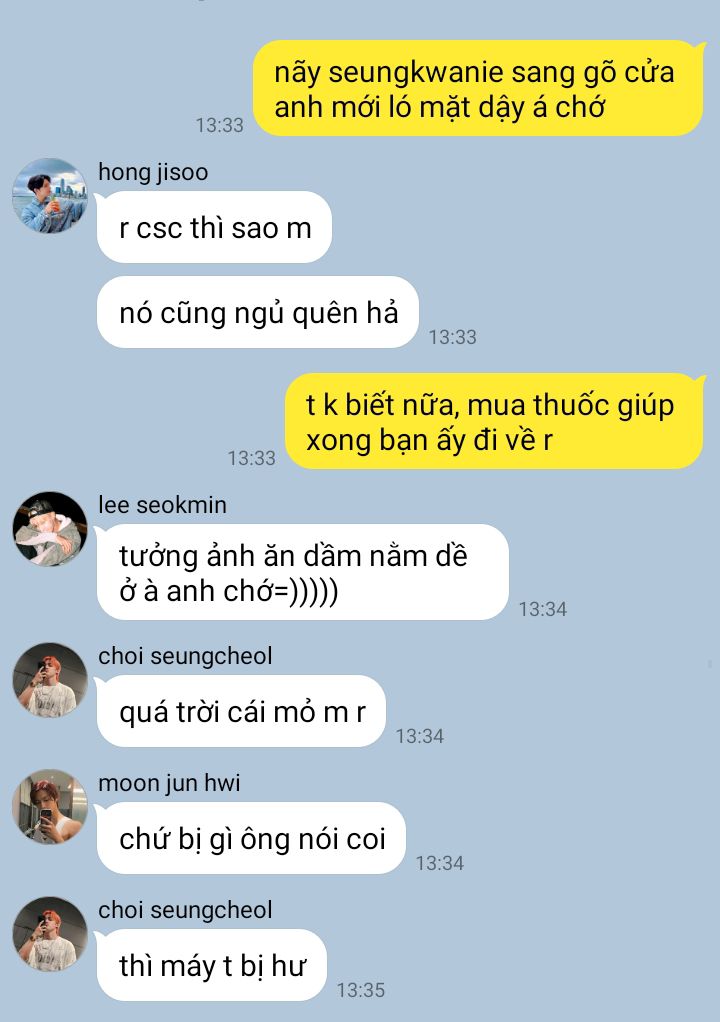Tap the yellow 'nãy seungkwanie sang gõ cửa' bubble
Screen dimensions: 720x1022
point(478,89)
